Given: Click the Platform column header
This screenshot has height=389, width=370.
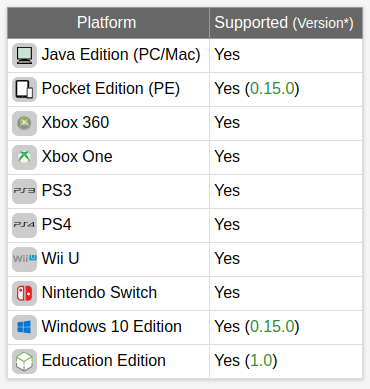Looking at the screenshot, I should tap(108, 23).
